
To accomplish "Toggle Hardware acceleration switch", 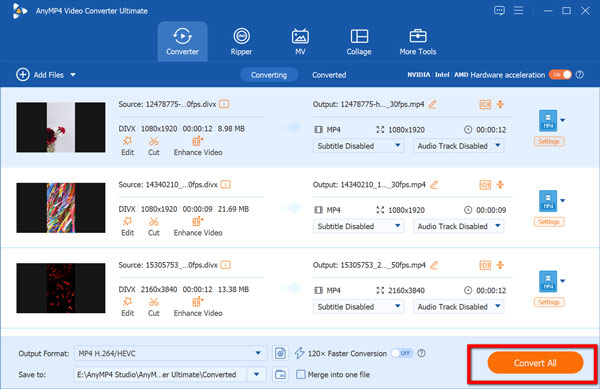I will [x=560, y=75].
